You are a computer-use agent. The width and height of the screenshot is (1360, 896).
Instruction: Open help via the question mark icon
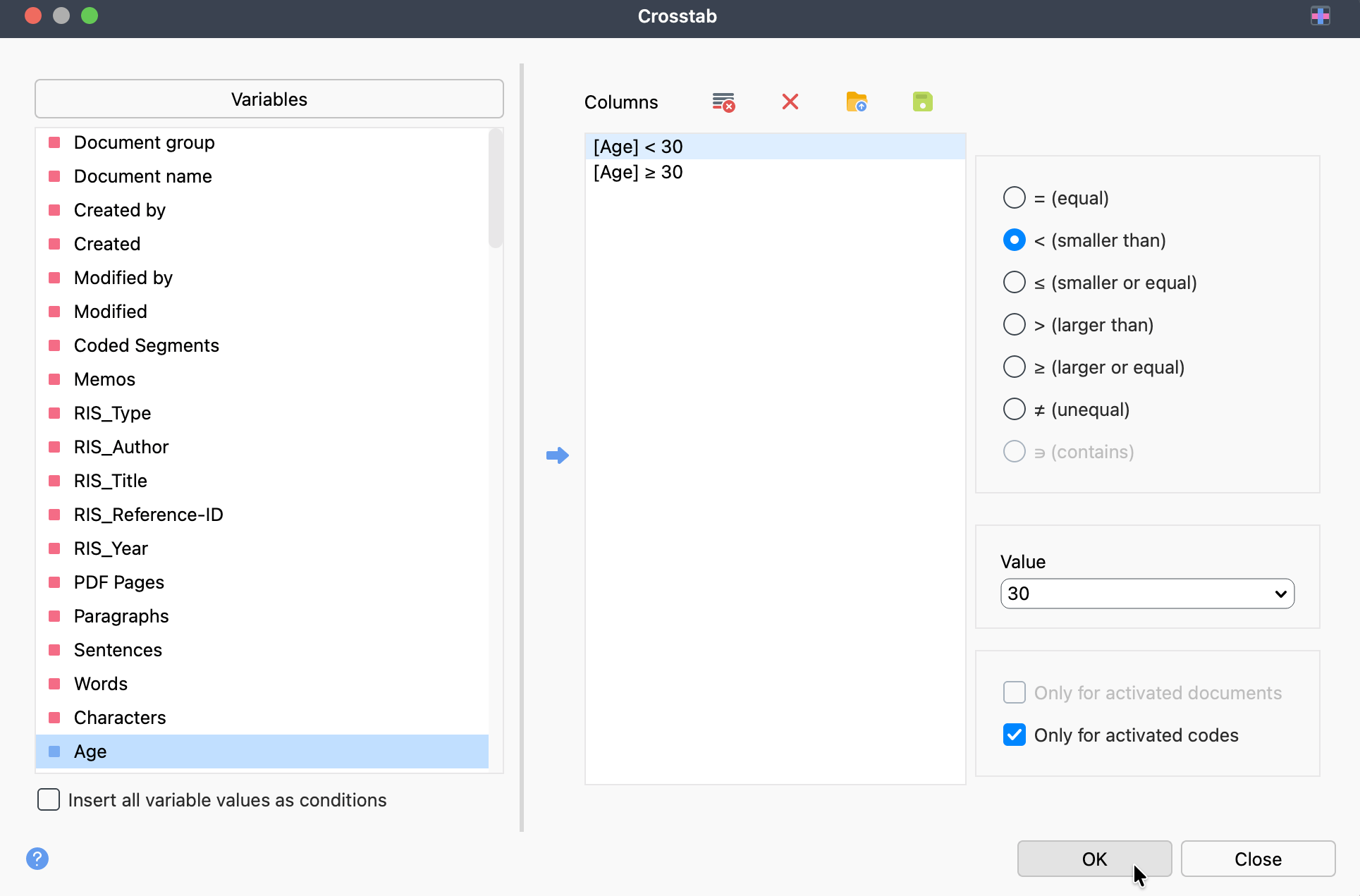pyautogui.click(x=37, y=859)
